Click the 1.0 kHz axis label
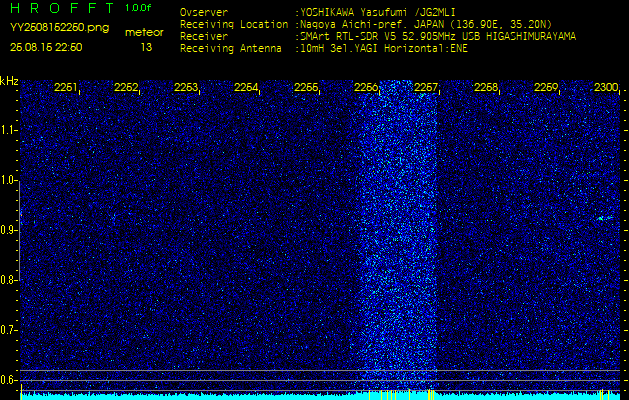Viewport: 629px width, 400px height. click(7, 181)
